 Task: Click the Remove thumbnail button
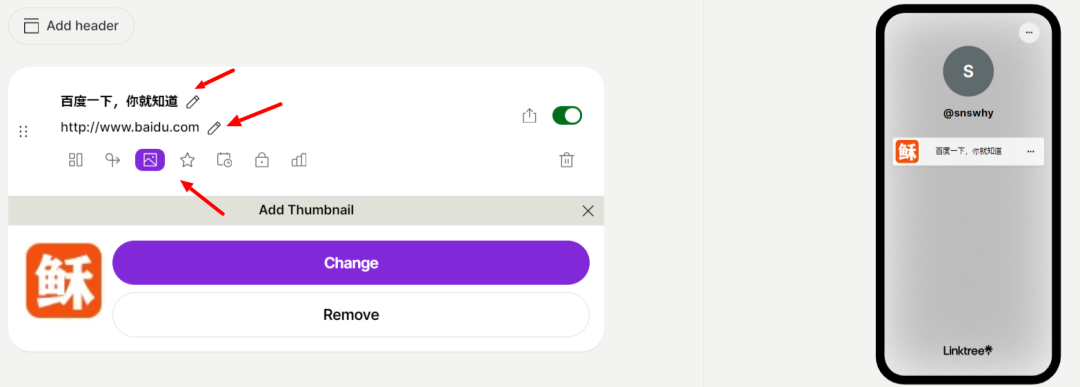pyautogui.click(x=351, y=315)
